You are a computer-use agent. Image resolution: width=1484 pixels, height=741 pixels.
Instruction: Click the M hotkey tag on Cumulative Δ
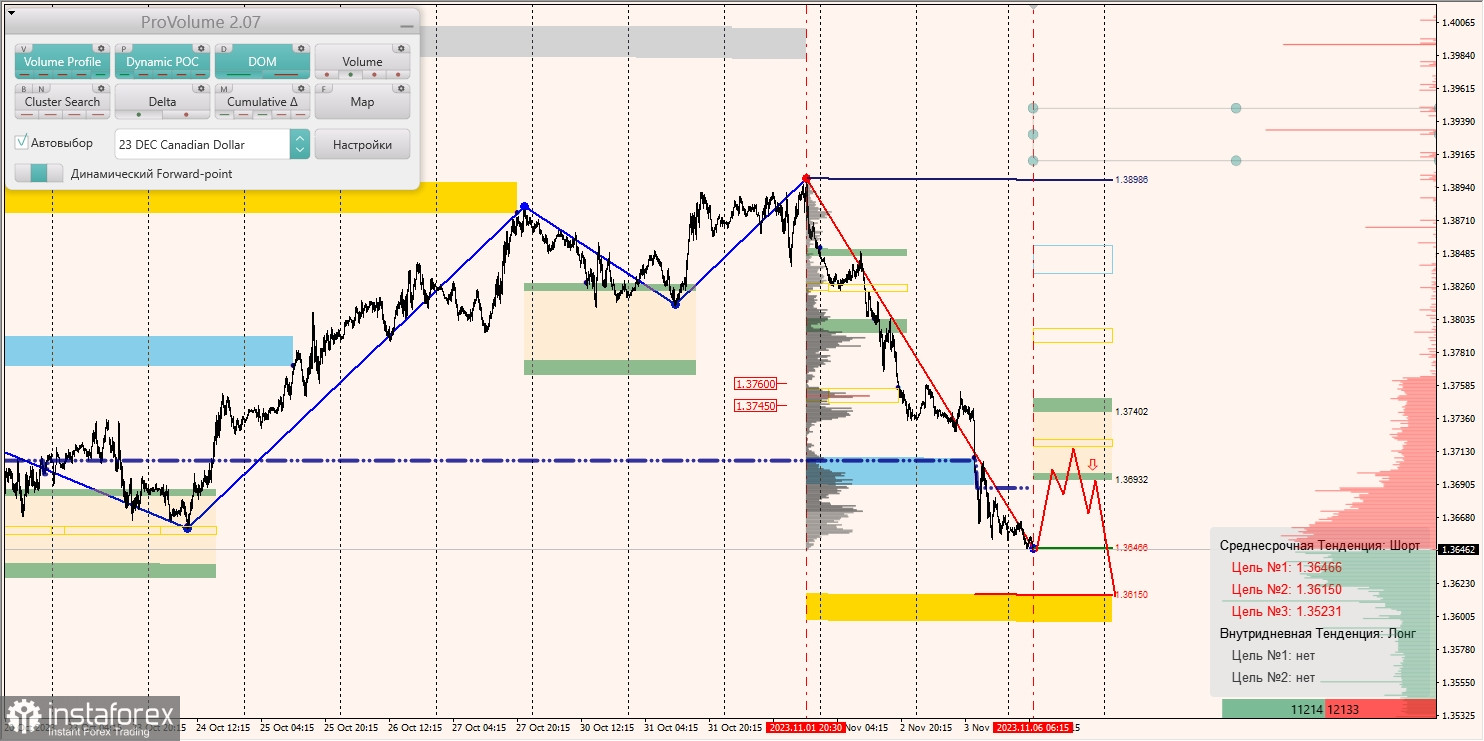[x=224, y=88]
